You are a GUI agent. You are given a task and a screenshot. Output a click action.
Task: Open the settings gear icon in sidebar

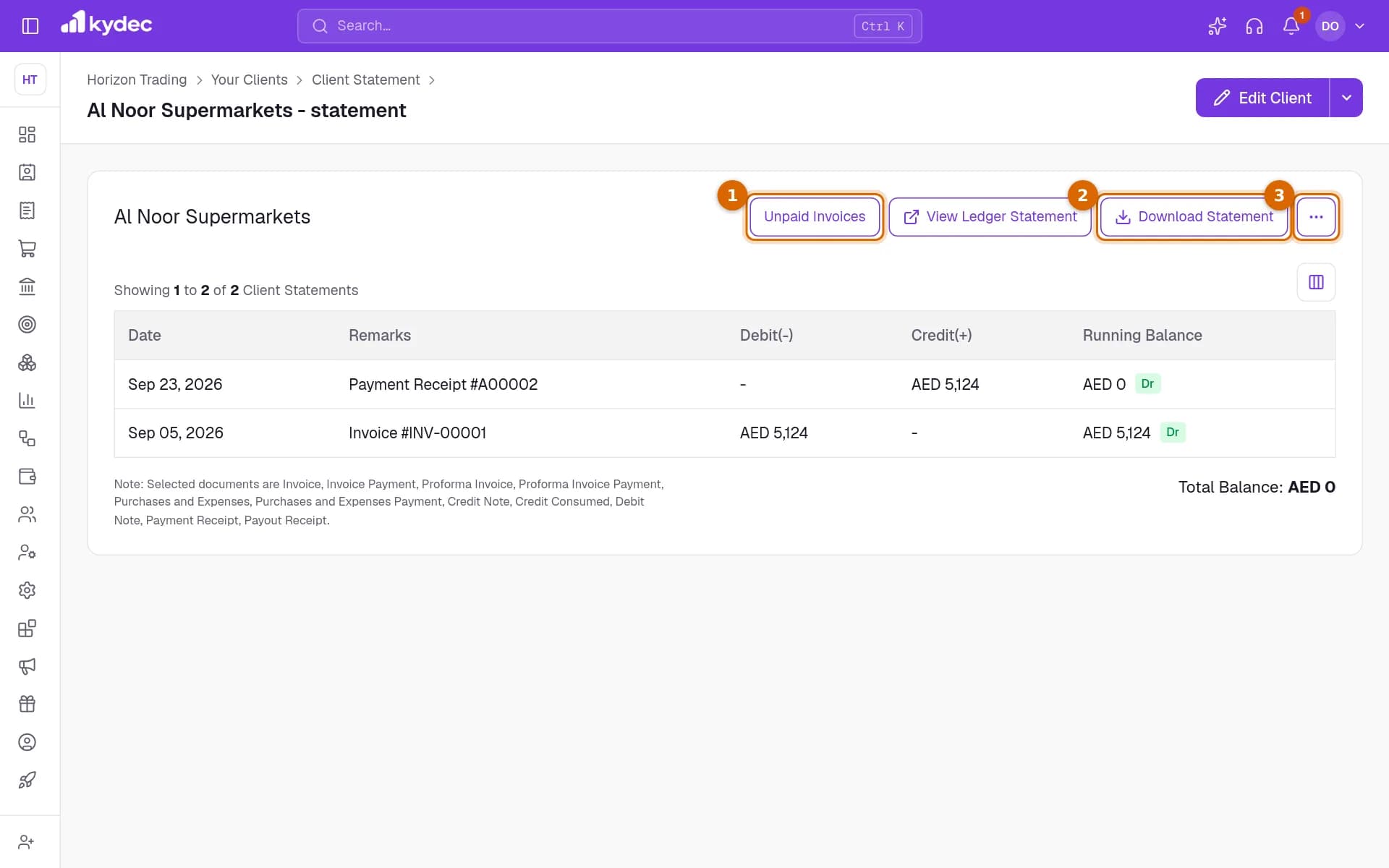click(x=27, y=590)
